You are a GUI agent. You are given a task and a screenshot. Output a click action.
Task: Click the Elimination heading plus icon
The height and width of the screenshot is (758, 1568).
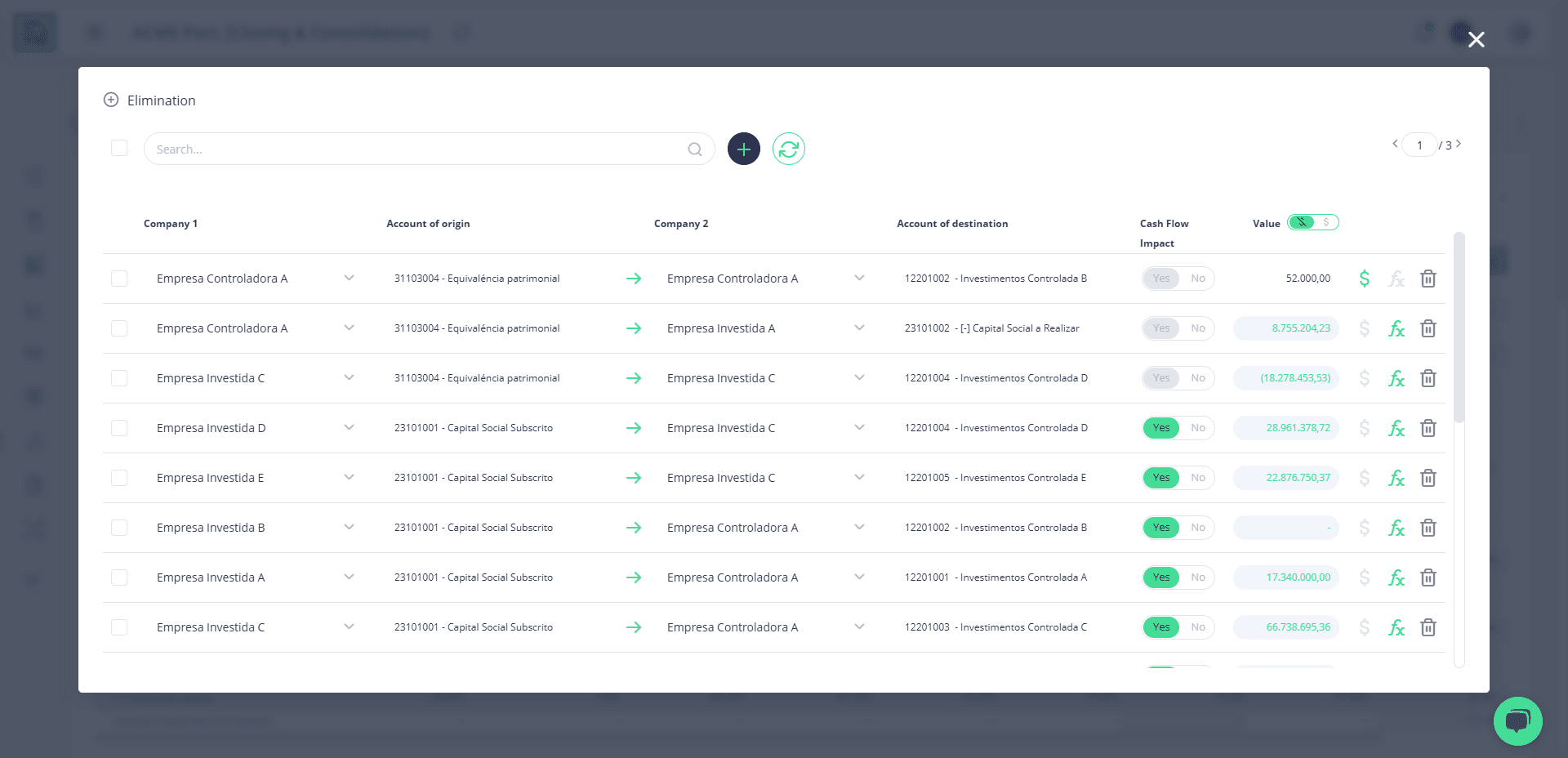coord(111,100)
